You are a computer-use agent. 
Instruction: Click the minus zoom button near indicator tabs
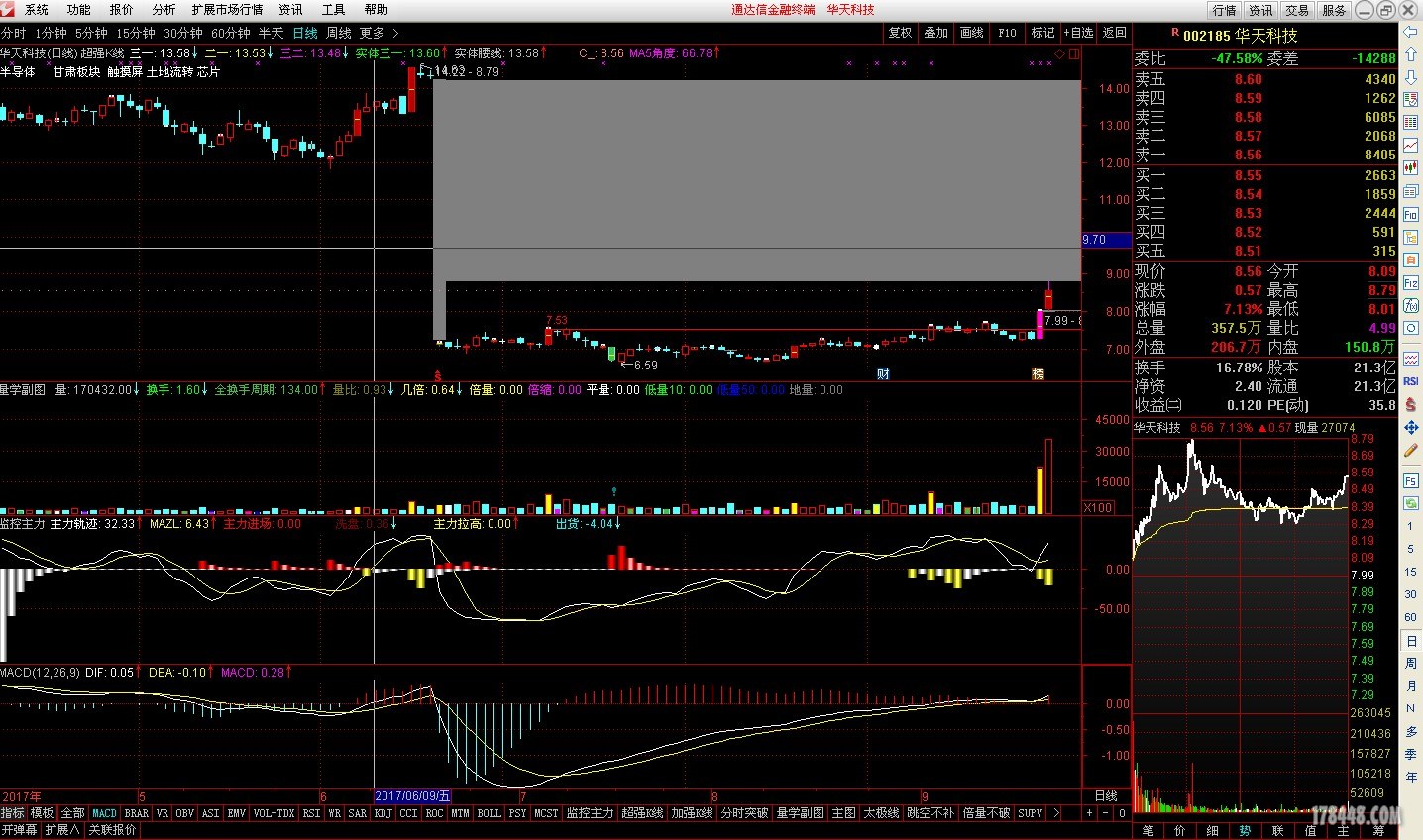1105,813
